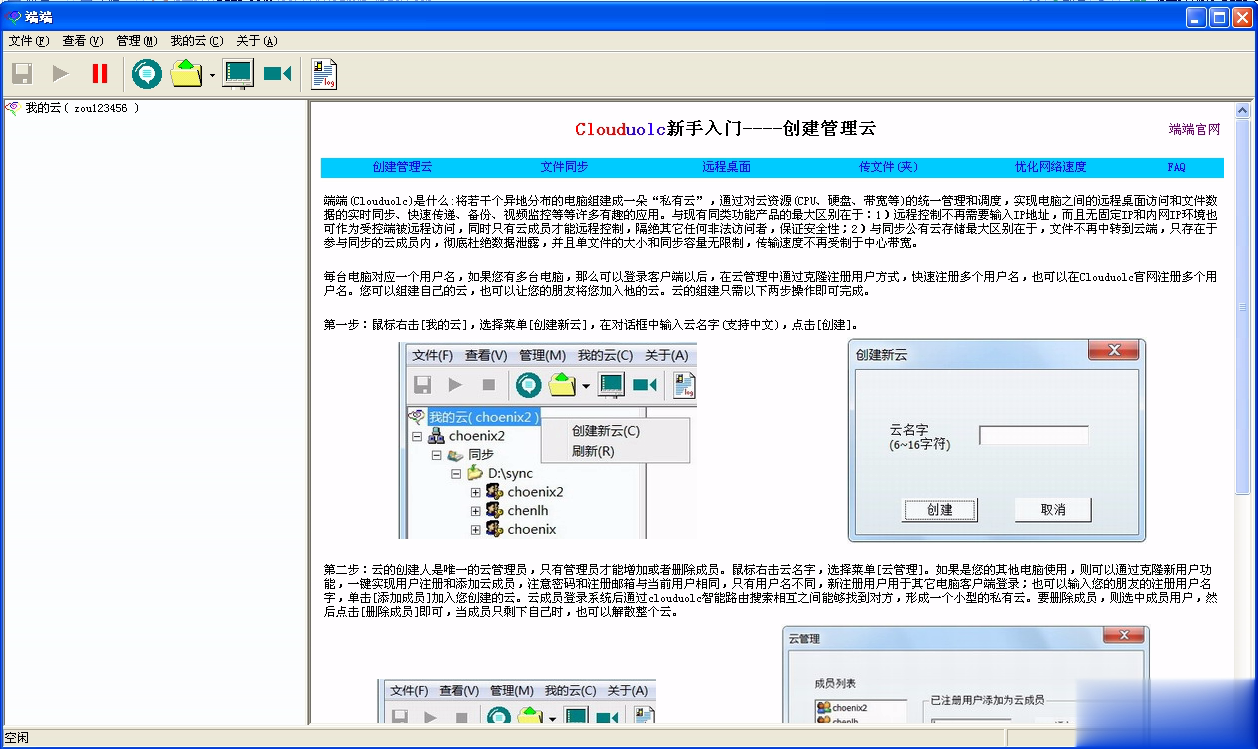
Task: Open the 文件 menu
Action: [x=28, y=41]
